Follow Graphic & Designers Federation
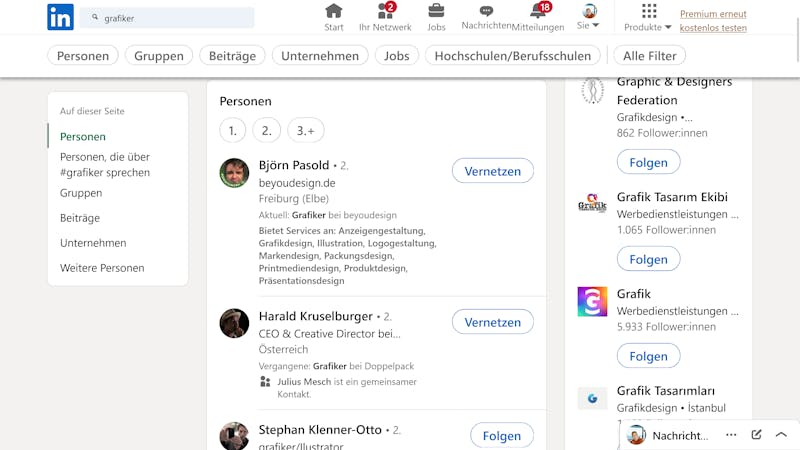800x450 pixels. [x=648, y=162]
